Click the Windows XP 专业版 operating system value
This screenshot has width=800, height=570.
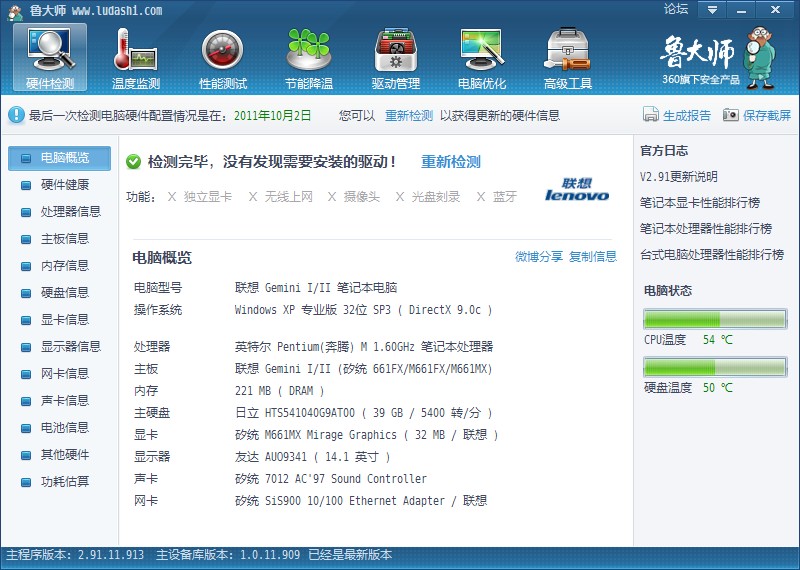tap(363, 310)
